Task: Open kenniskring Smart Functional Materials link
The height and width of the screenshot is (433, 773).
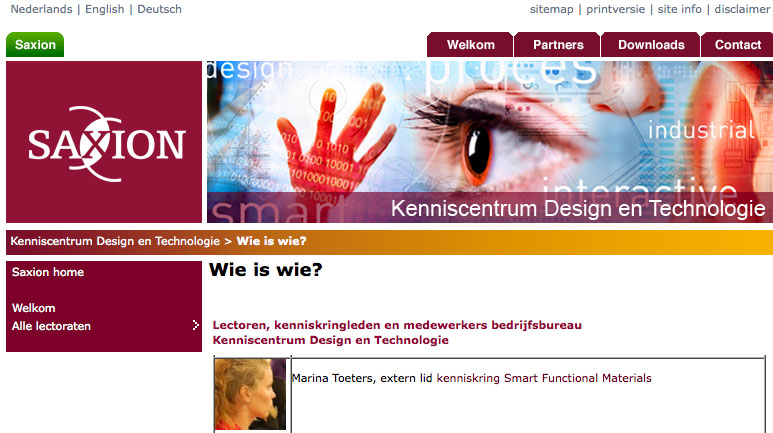Action: (544, 378)
